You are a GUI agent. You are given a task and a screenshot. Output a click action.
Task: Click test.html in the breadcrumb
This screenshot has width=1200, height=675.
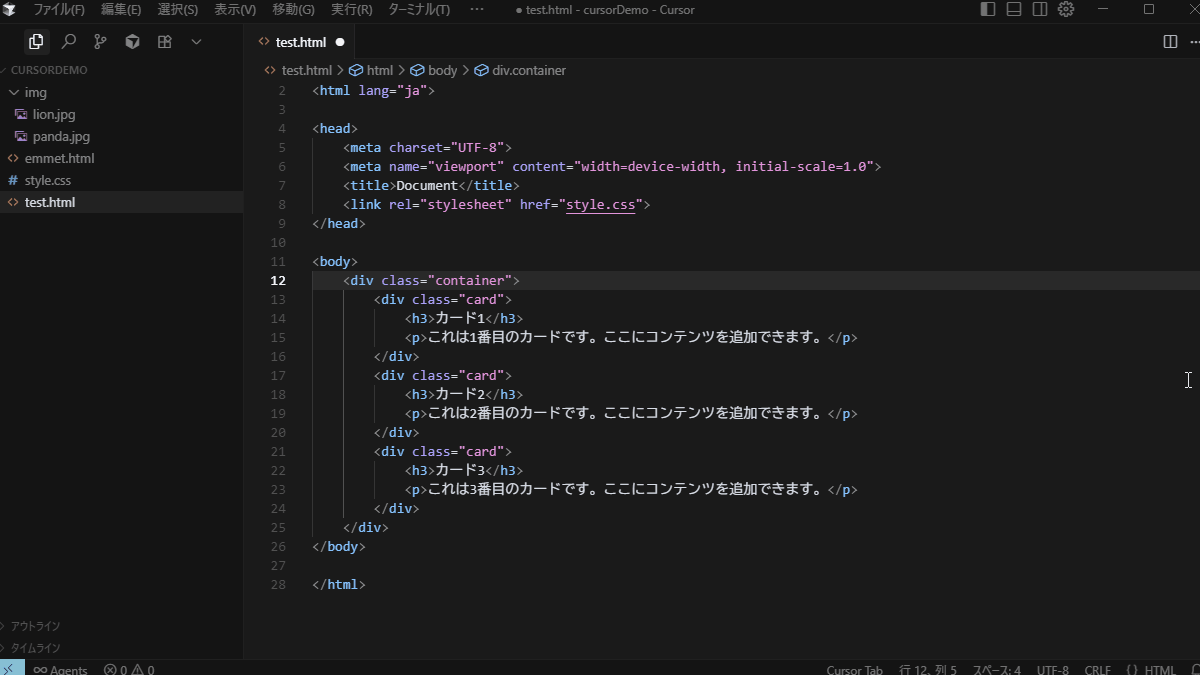[306, 70]
